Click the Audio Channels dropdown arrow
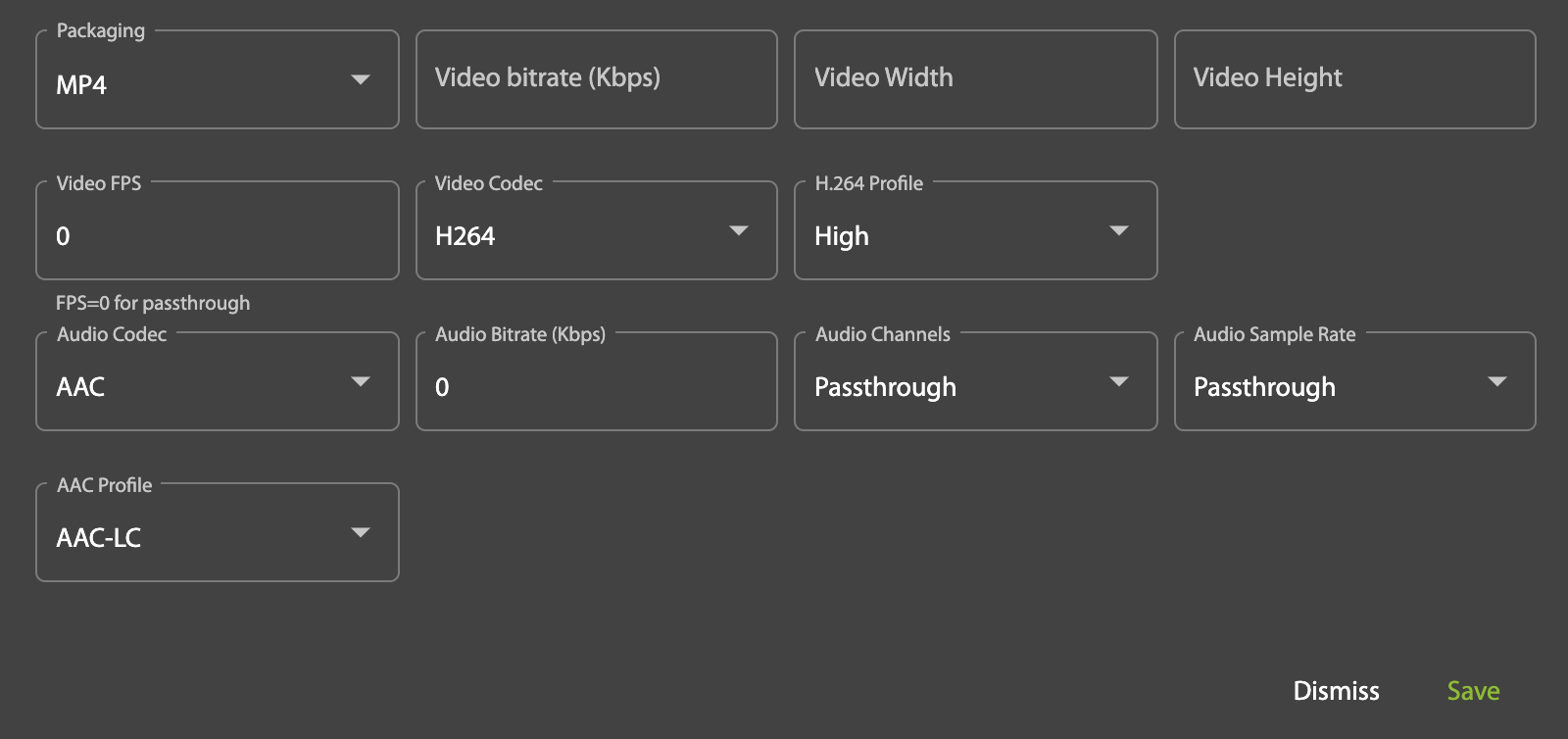The image size is (1568, 739). click(x=1118, y=382)
